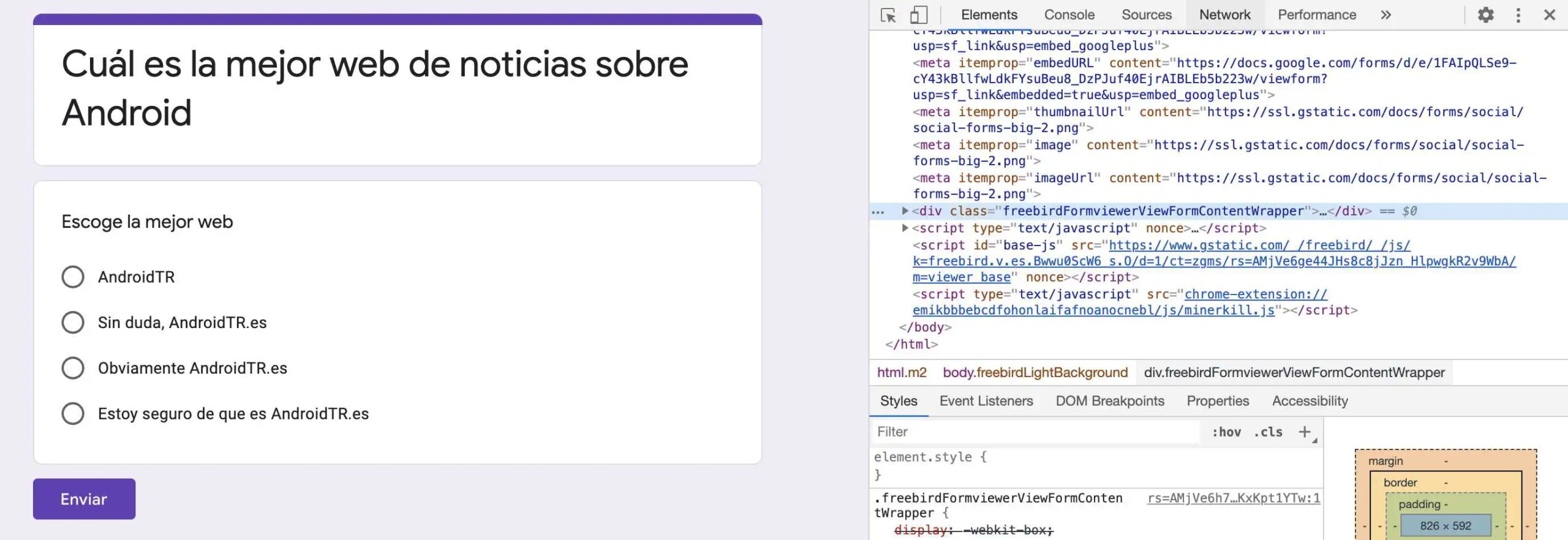The width and height of the screenshot is (1568, 540).
Task: Toggle the :hov element state panel
Action: pyautogui.click(x=1226, y=432)
